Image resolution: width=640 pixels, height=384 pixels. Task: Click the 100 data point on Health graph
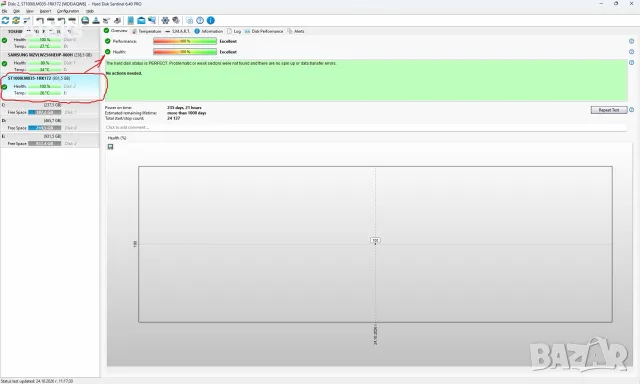[375, 240]
